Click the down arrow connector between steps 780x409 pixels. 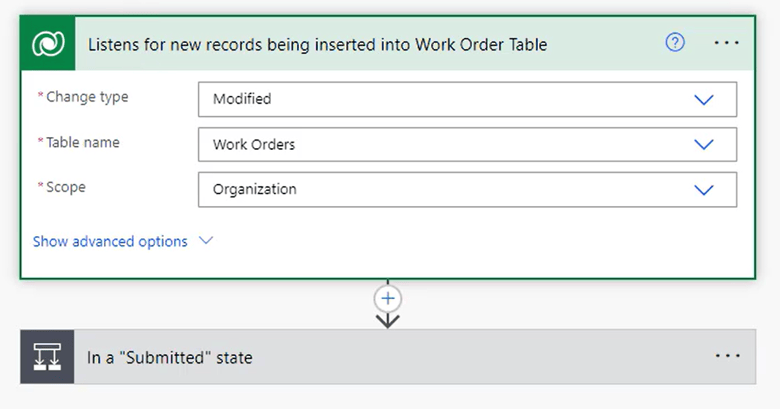(x=388, y=320)
